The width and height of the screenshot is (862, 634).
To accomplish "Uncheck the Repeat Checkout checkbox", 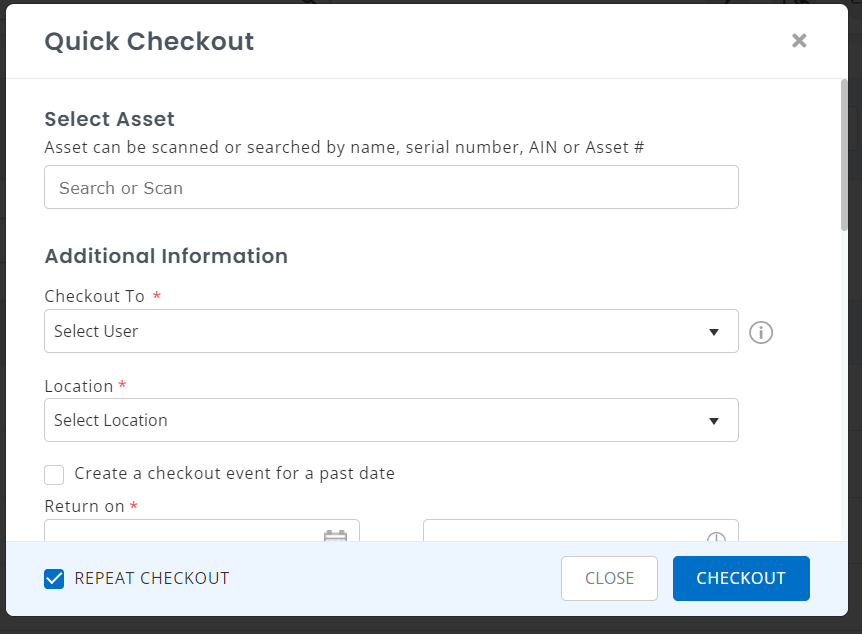I will tap(54, 578).
